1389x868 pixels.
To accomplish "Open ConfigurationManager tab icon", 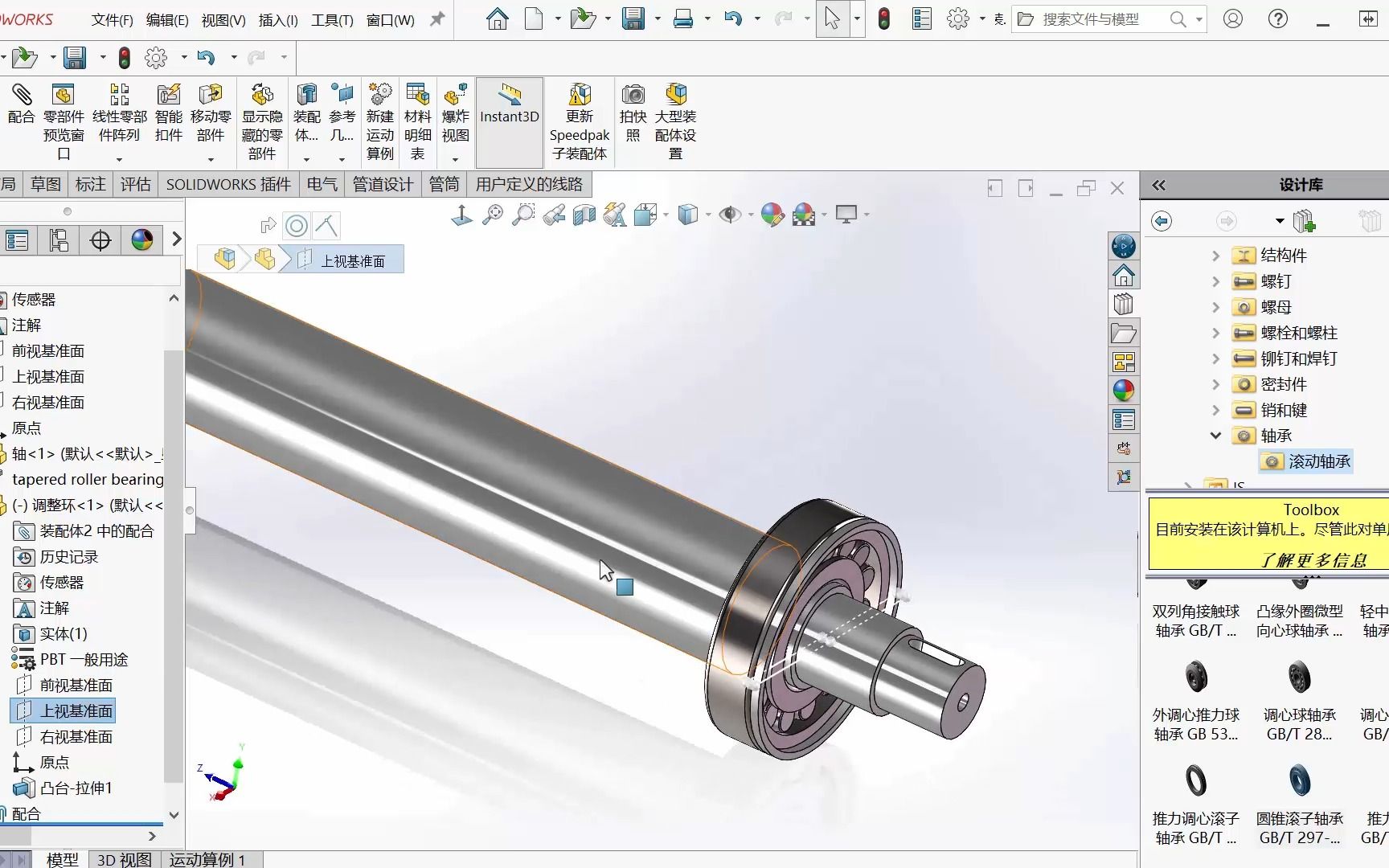I will point(59,240).
